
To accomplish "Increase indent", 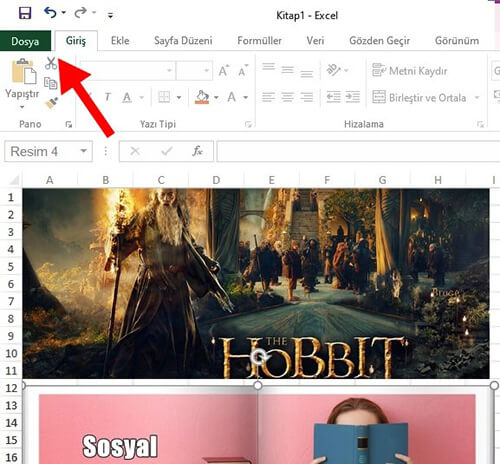I will 353,97.
